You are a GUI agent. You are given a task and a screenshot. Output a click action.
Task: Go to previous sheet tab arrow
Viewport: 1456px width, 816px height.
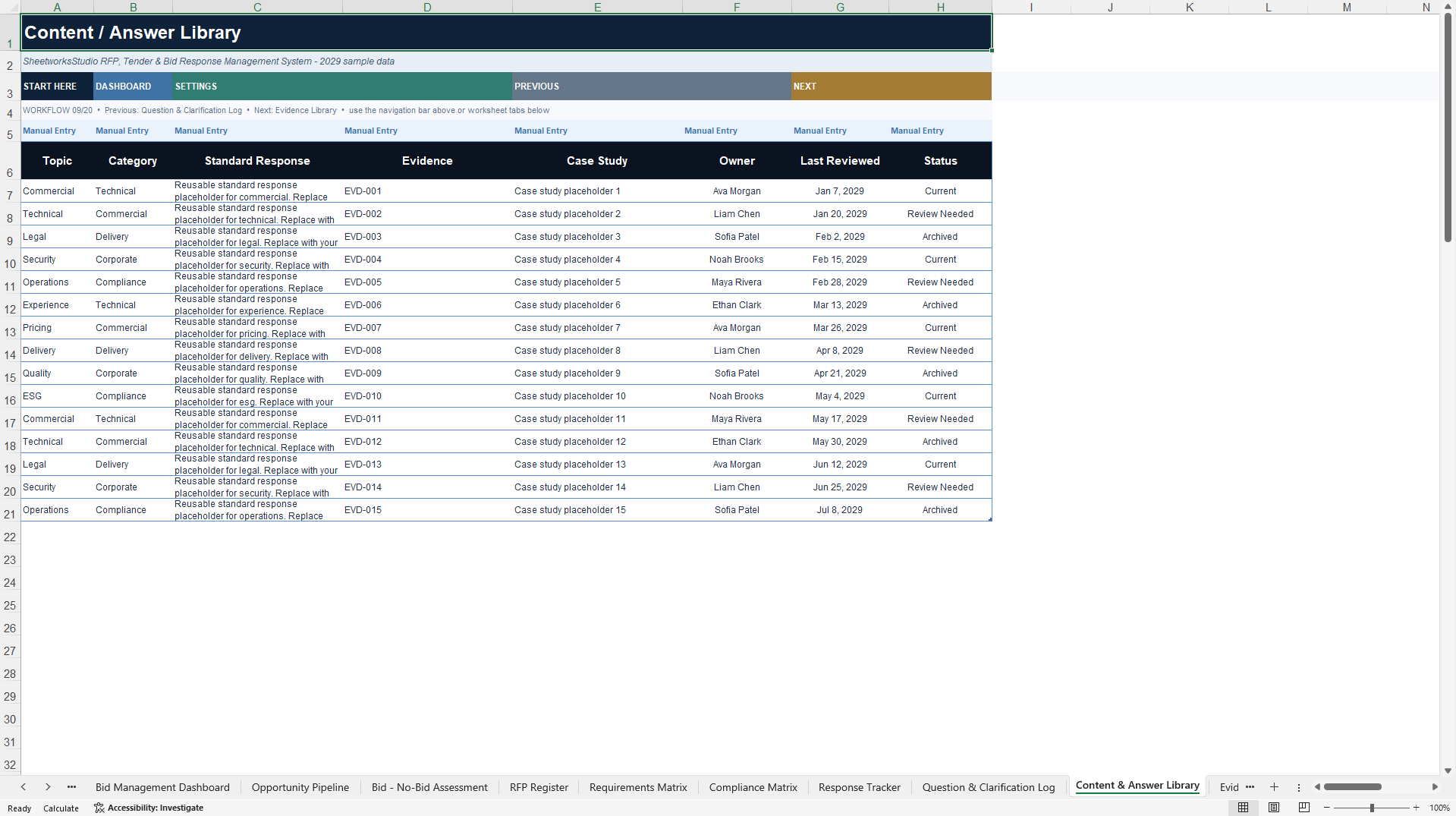(x=24, y=787)
